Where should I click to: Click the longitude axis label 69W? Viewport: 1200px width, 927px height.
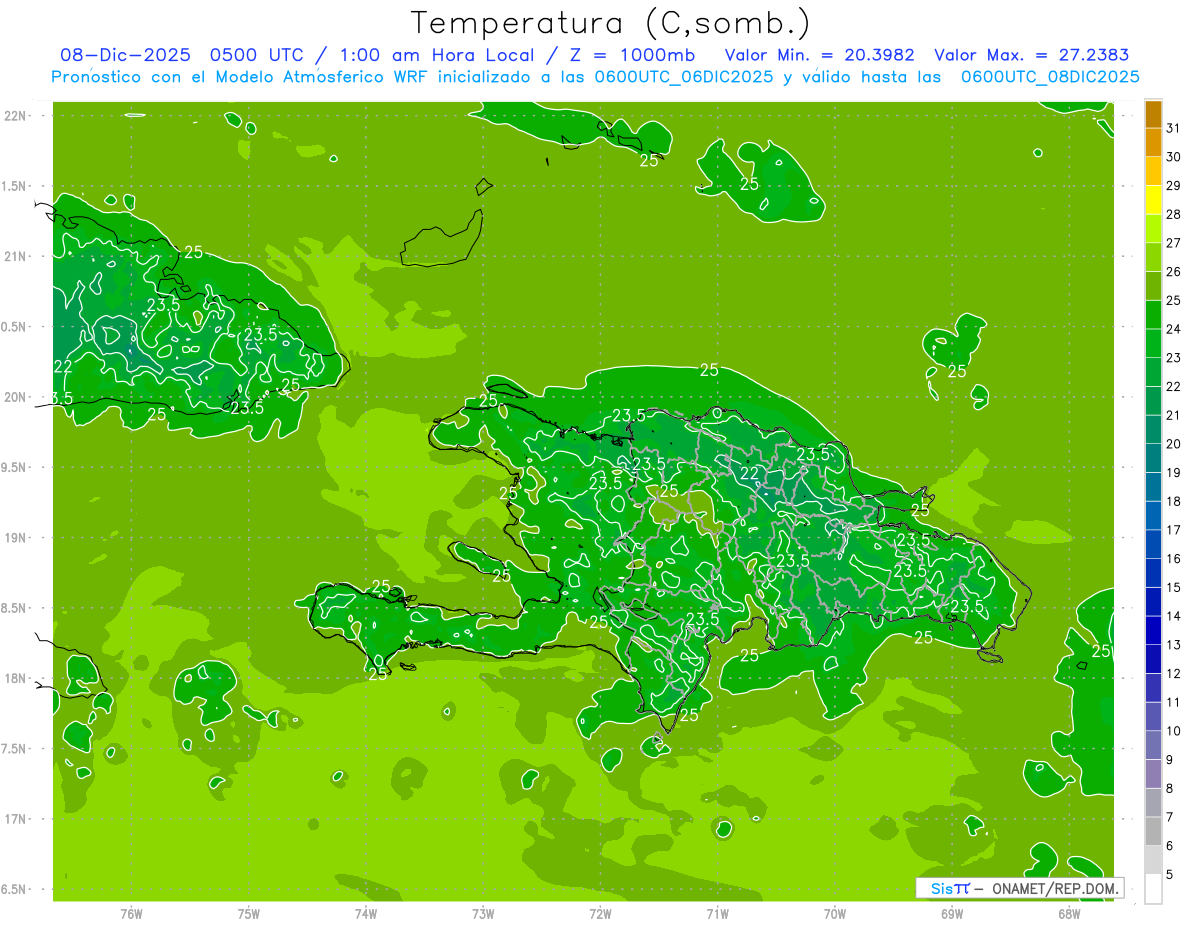click(952, 913)
